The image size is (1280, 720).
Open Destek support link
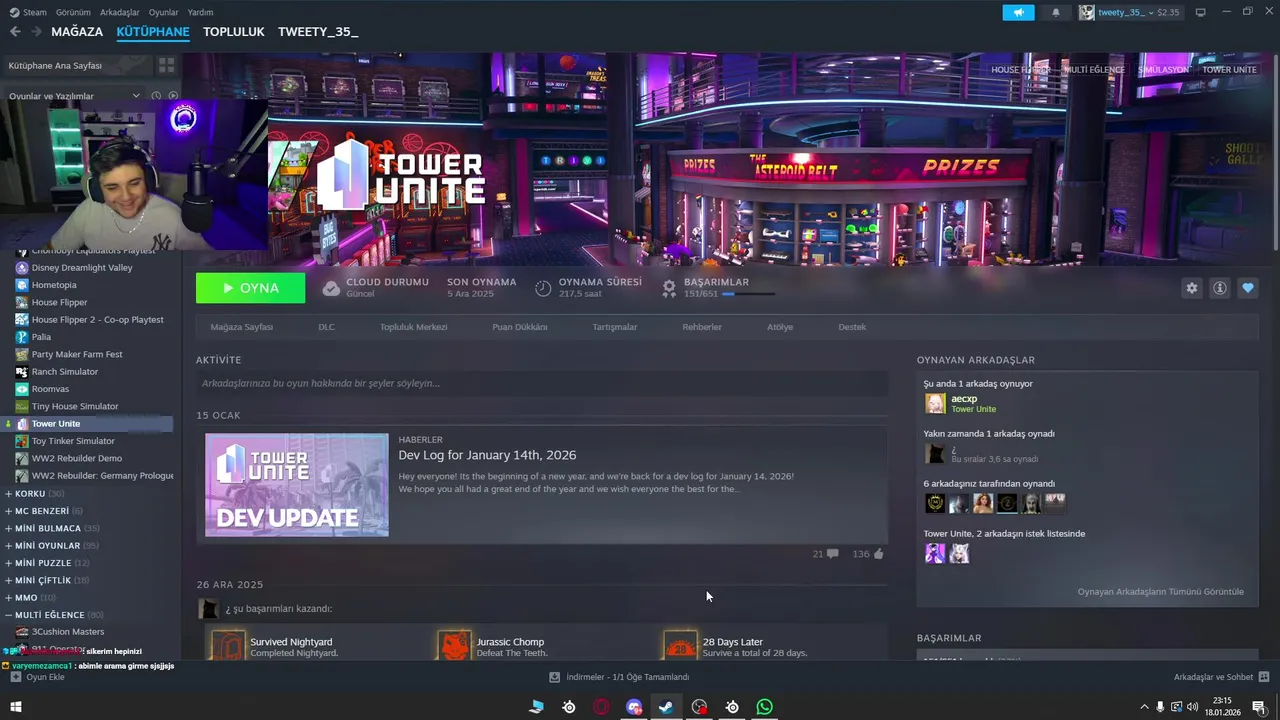tap(852, 327)
